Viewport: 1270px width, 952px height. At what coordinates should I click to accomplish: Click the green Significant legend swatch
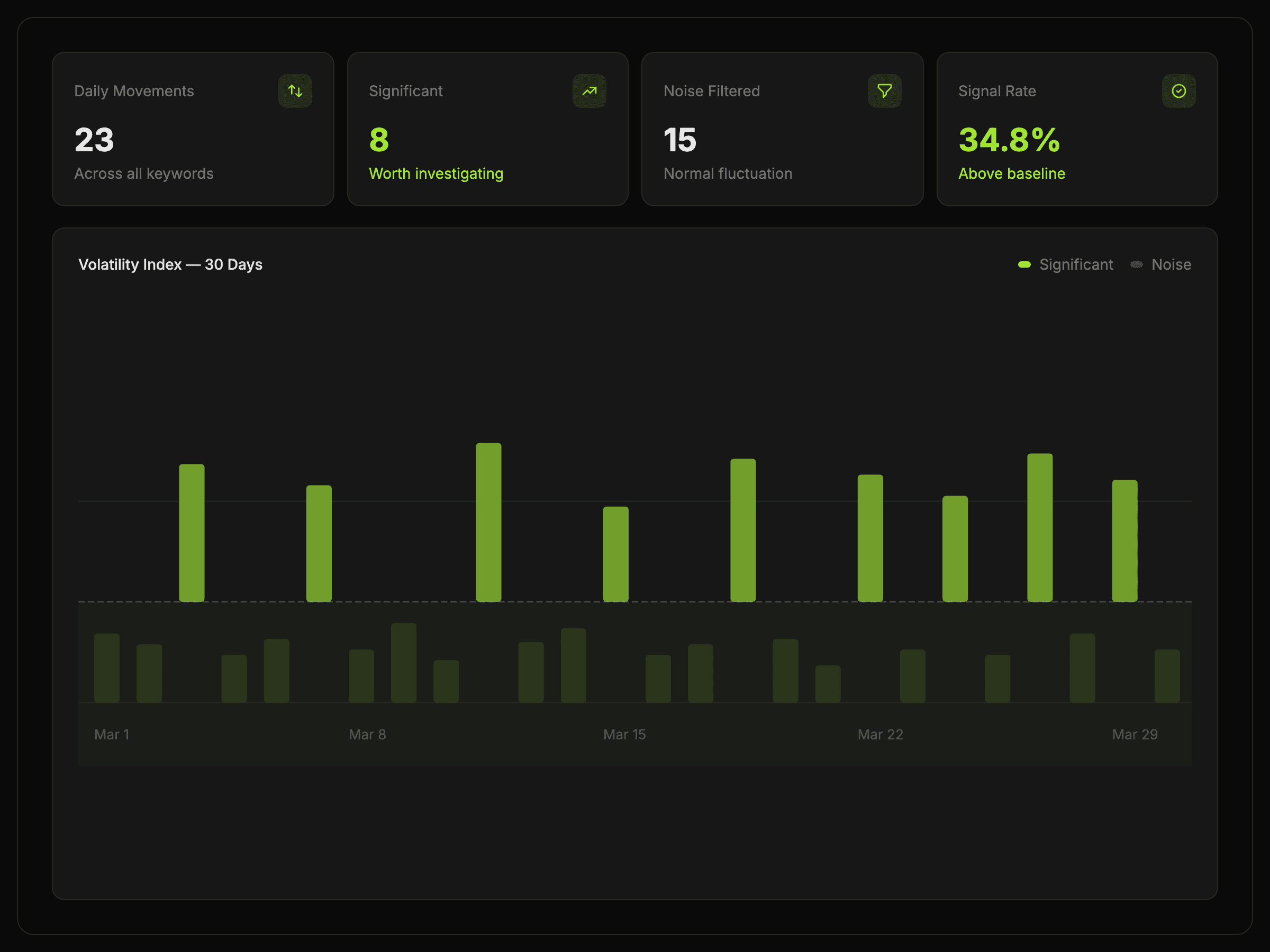(1024, 264)
